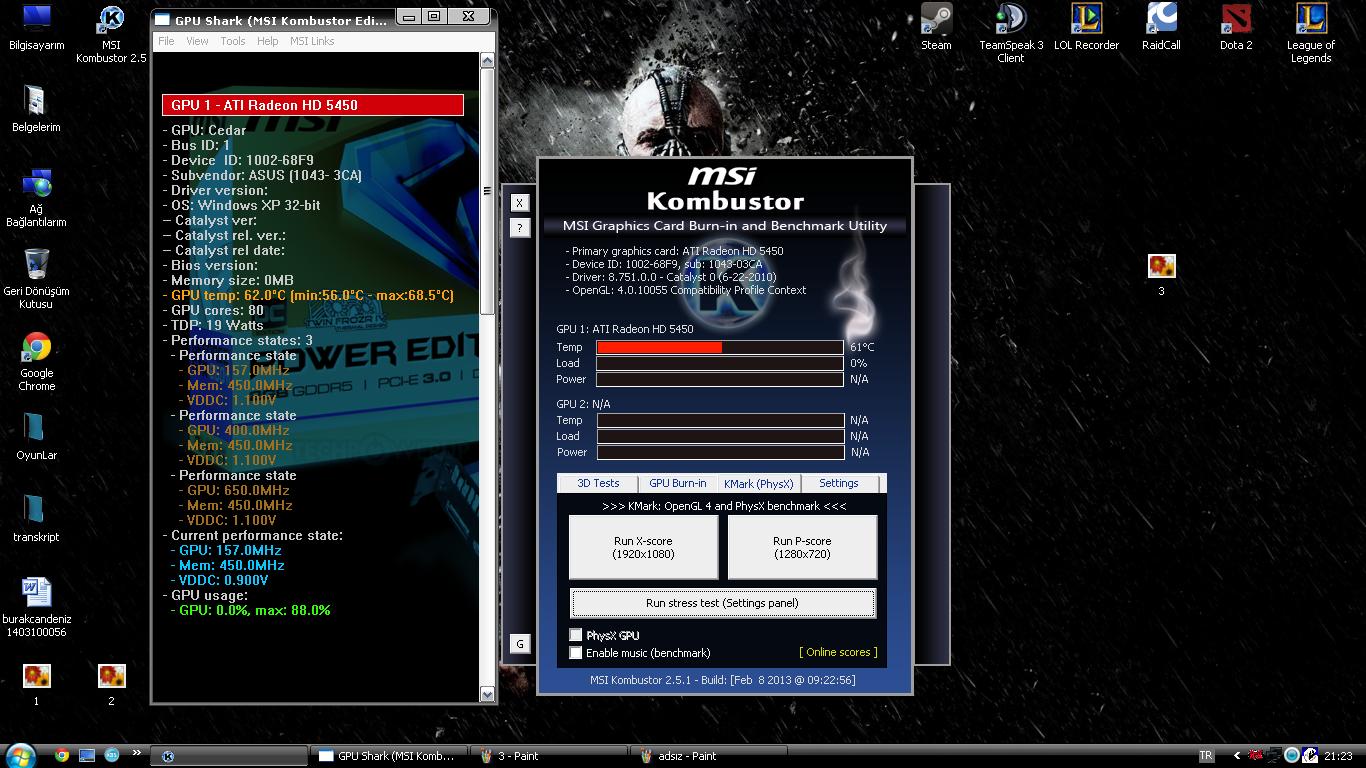Viewport: 1366px width, 768px height.
Task: Click the taskbar clock showing 21:23
Action: point(1338,756)
